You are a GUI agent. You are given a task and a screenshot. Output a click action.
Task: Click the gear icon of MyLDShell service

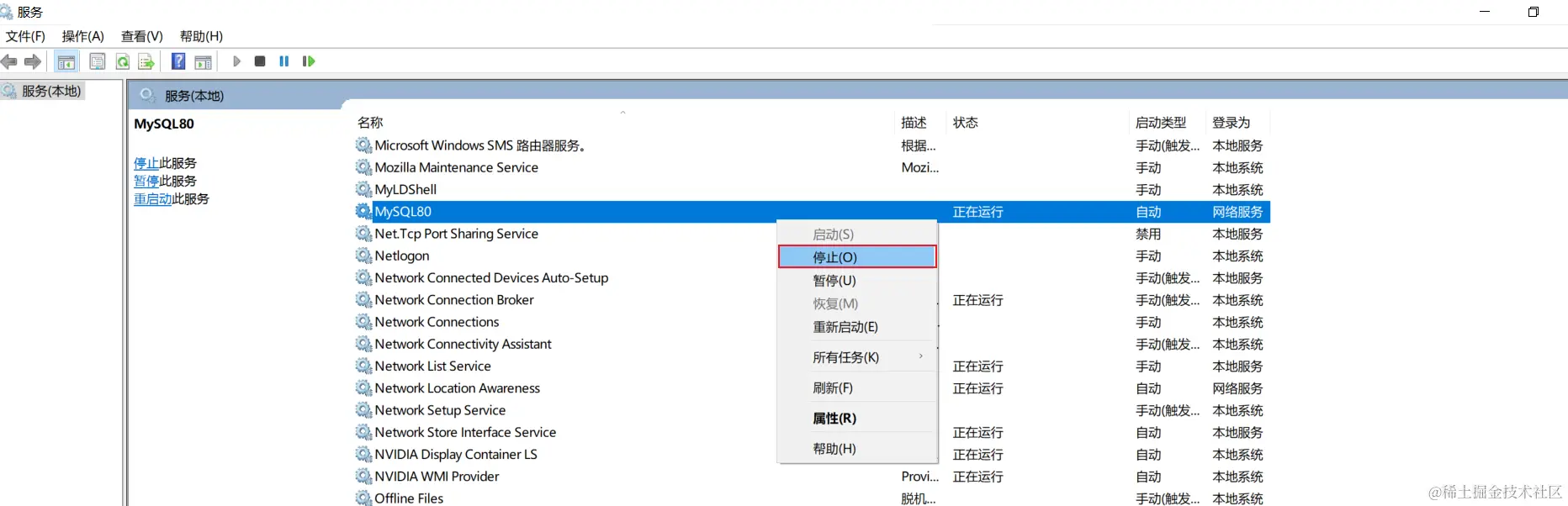click(x=363, y=189)
